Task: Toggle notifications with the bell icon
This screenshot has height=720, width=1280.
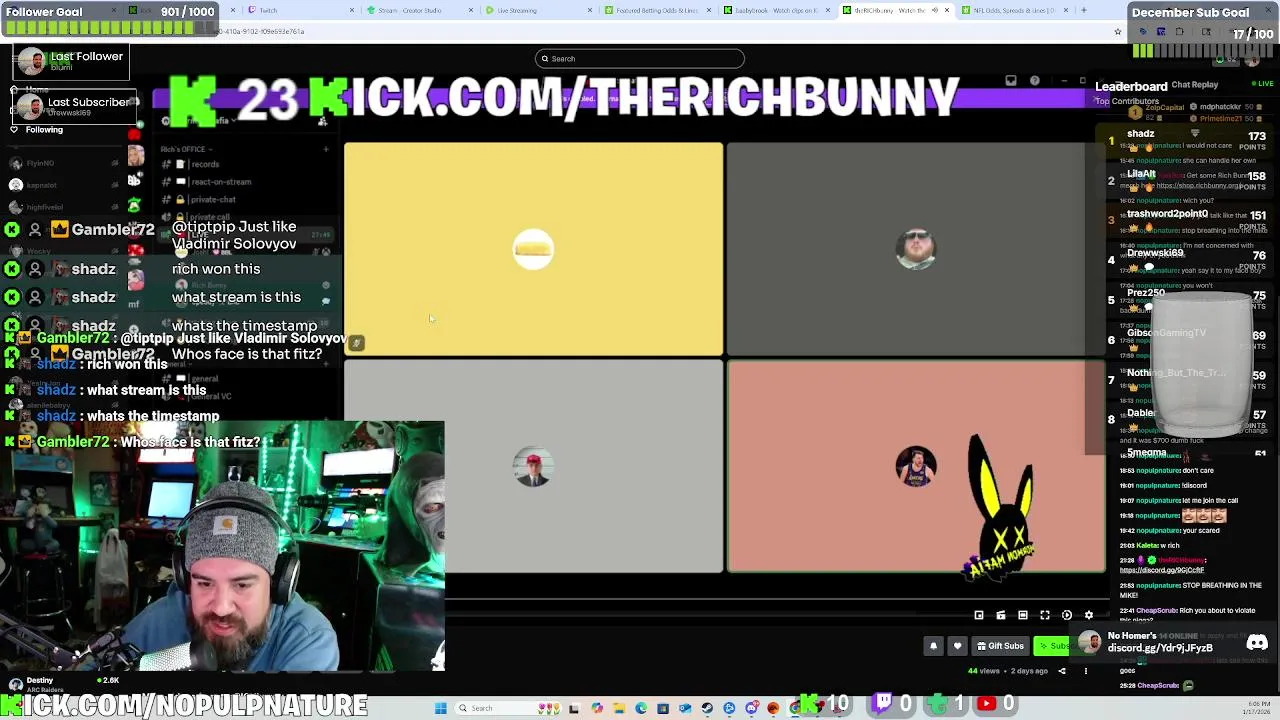Action: [x=933, y=646]
